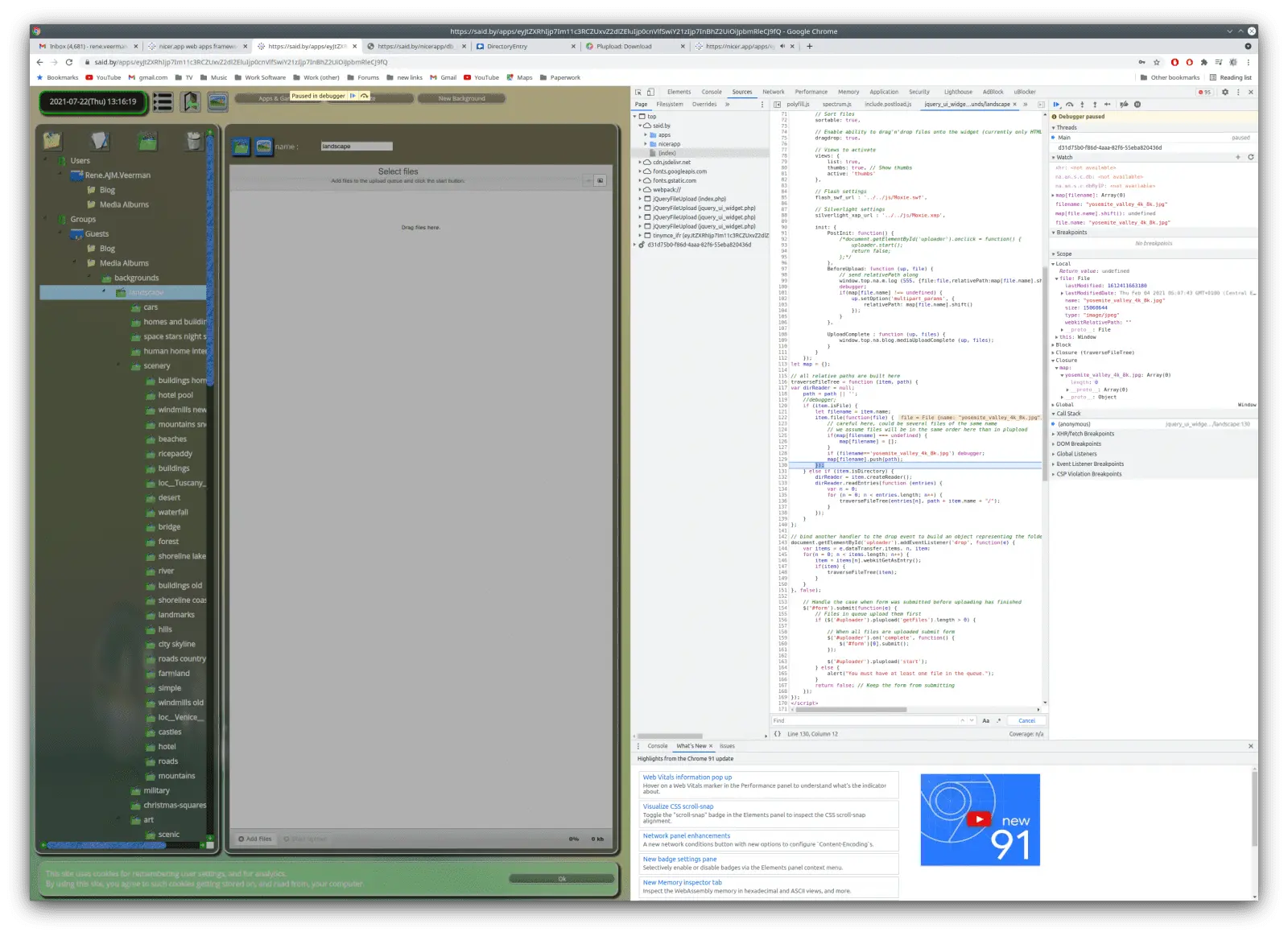Switch to the Network tab in DevTools
Screen dimensions: 1288x936
point(773,92)
